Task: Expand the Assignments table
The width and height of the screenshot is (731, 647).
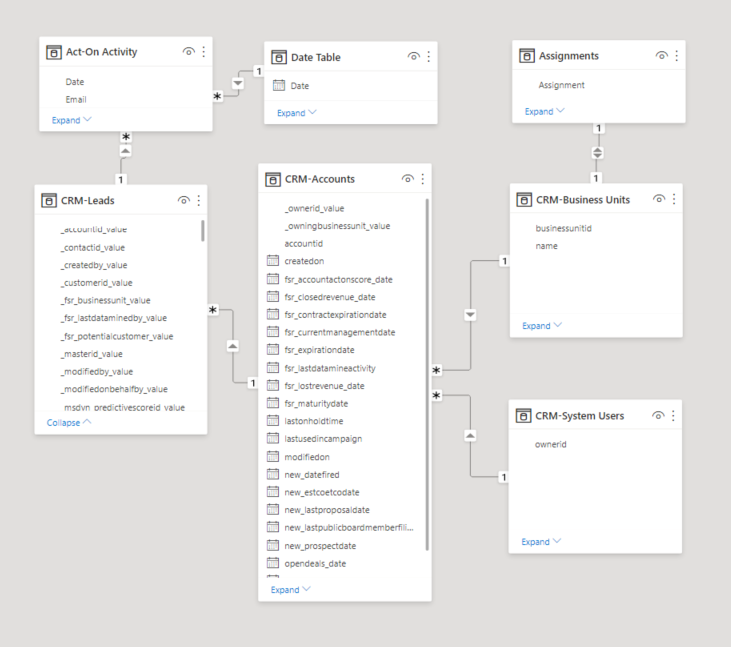Action: tap(545, 111)
